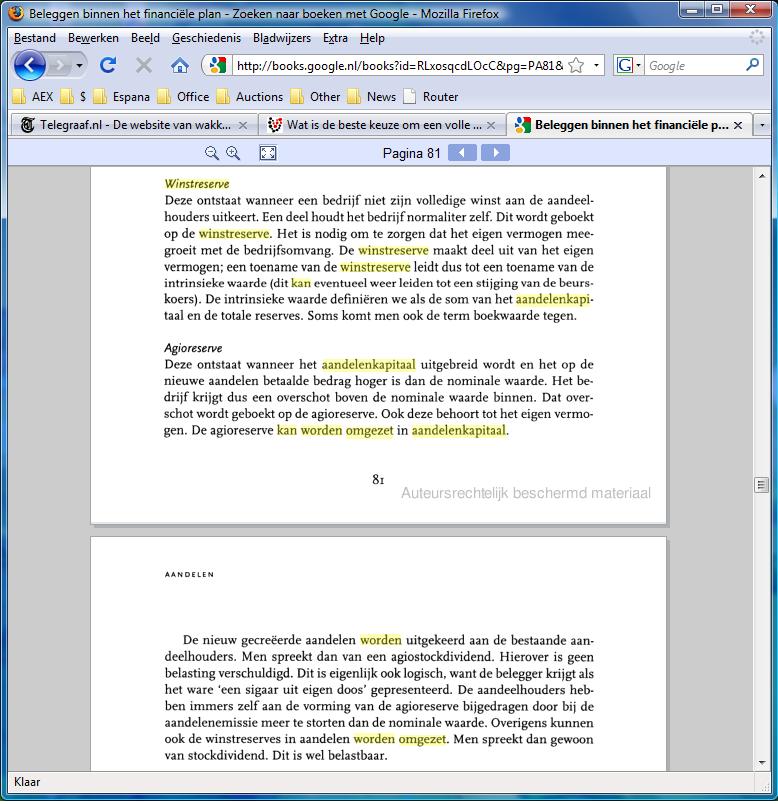
Task: Bookmark this page with the star icon
Action: coord(576,66)
